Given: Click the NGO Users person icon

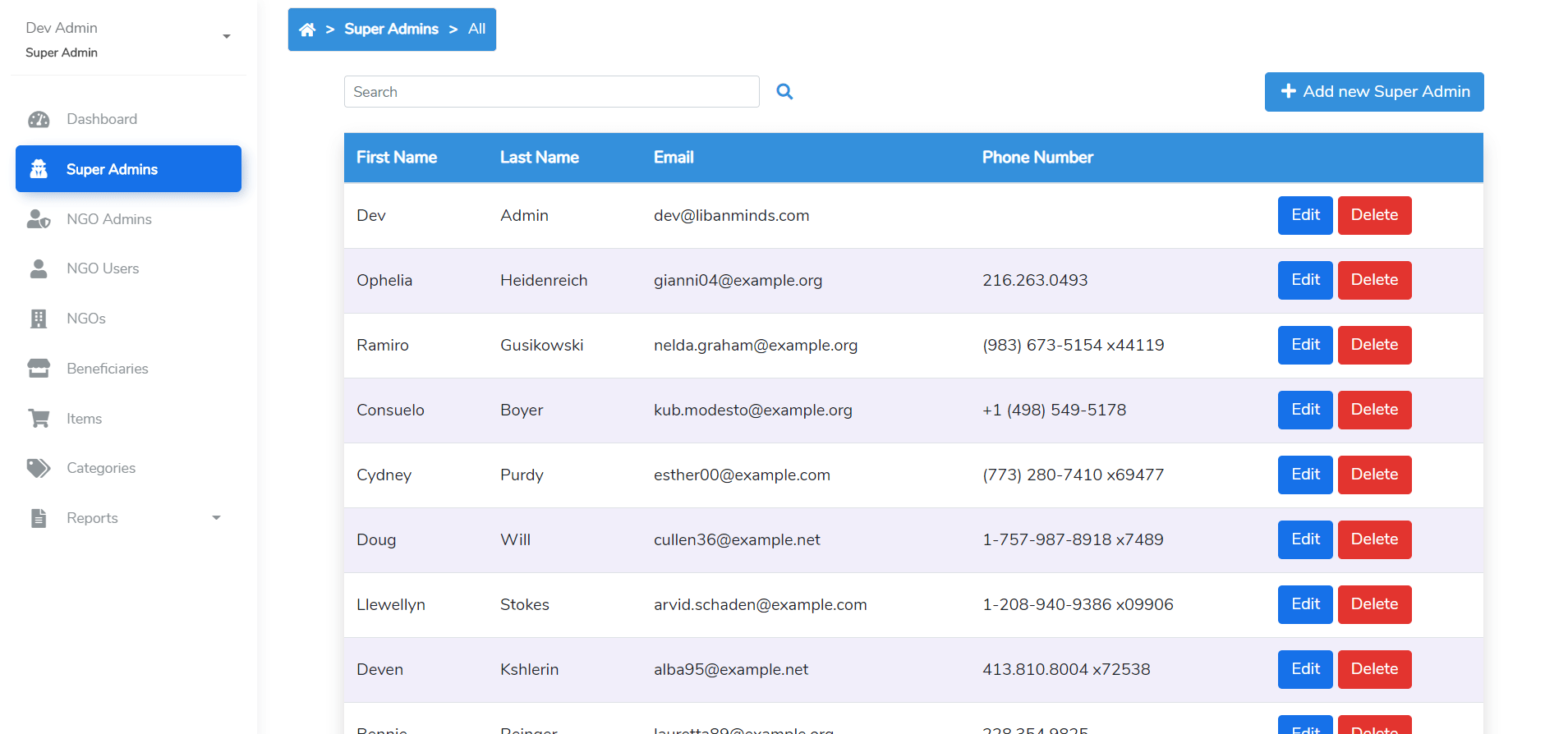Looking at the screenshot, I should point(39,269).
